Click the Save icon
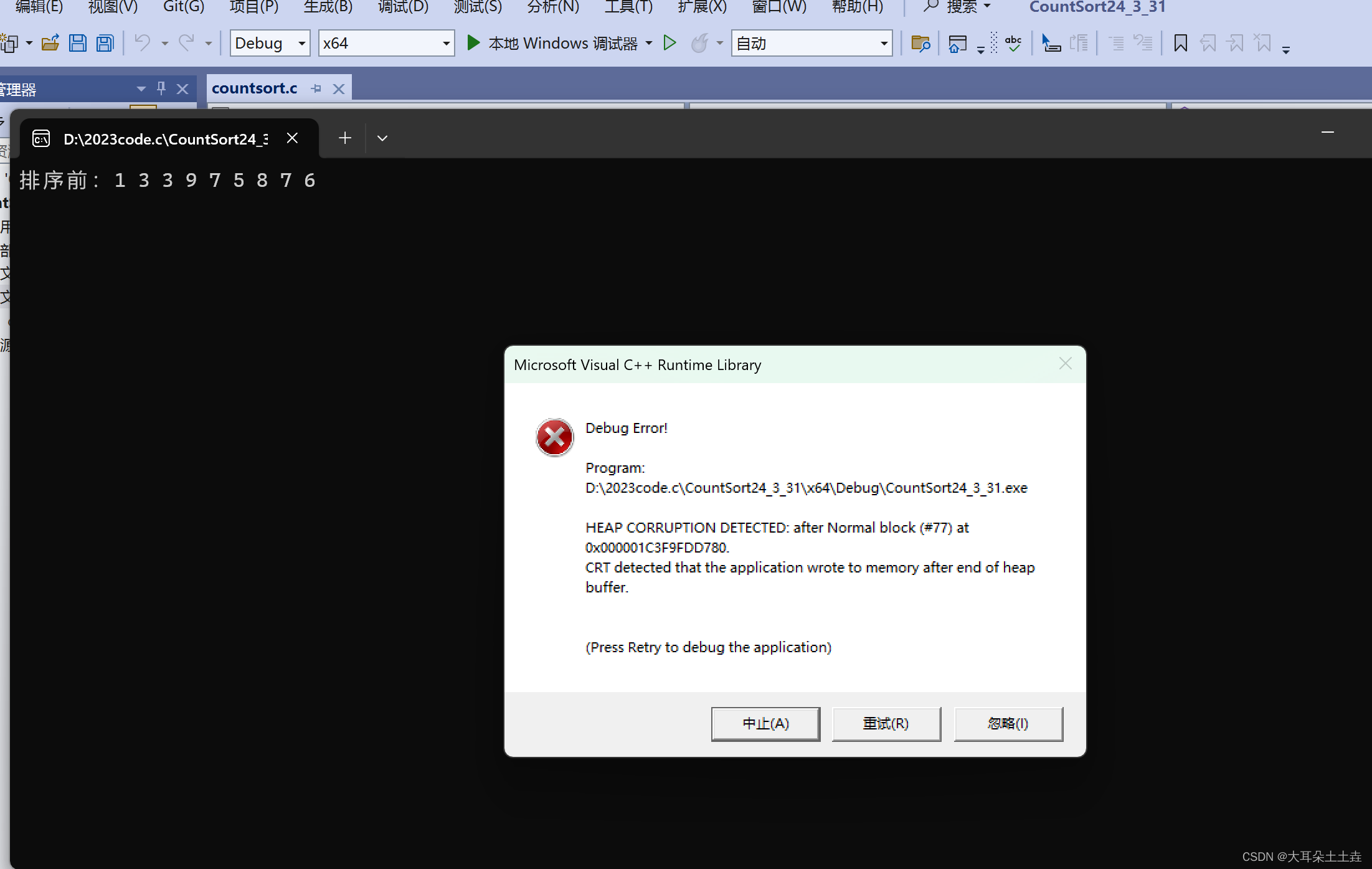The image size is (1372, 869). [x=78, y=43]
